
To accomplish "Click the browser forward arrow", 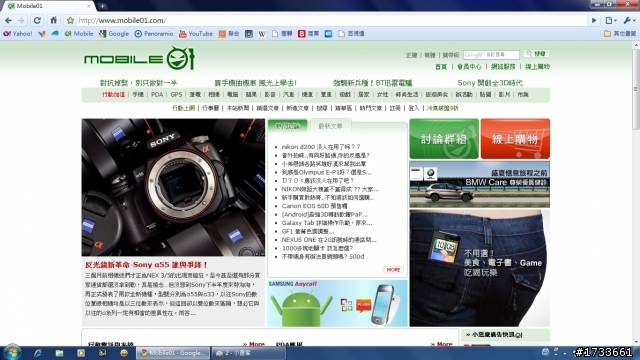I will coord(22,20).
